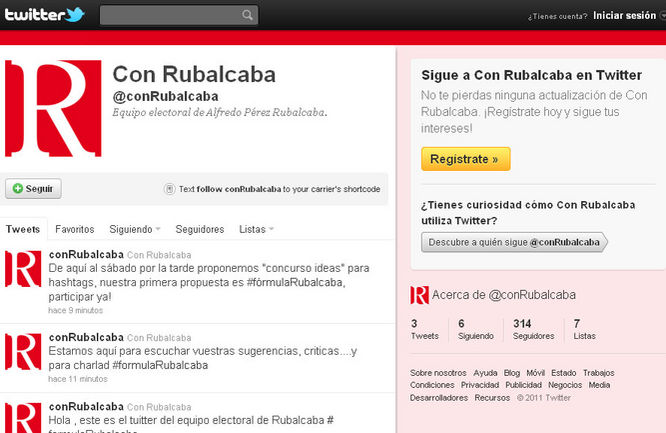
Task: Open Negocios footer link
Action: (x=565, y=385)
